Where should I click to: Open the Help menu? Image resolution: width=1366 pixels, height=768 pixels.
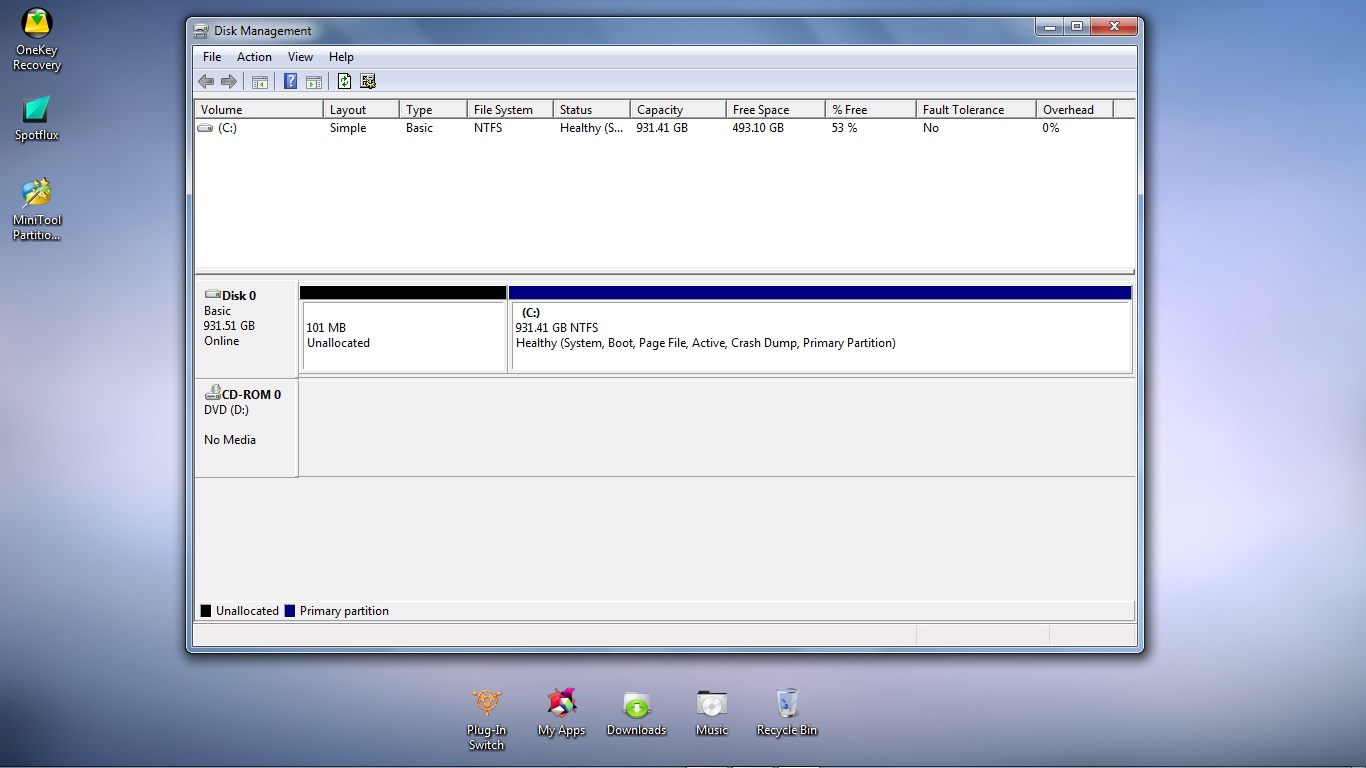[x=341, y=57]
